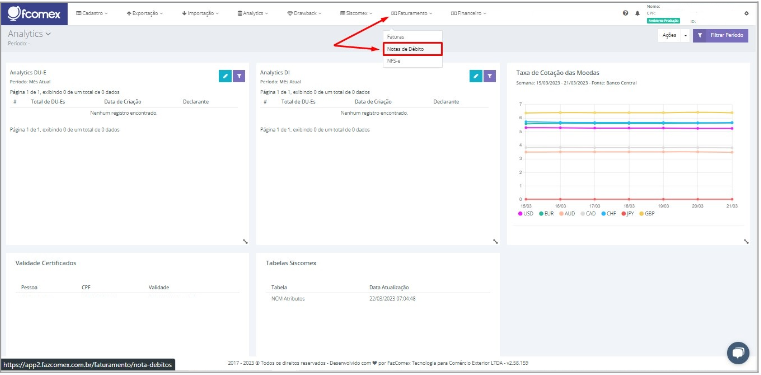The image size is (761, 375).
Task: Open the Drawback menu
Action: (x=304, y=14)
